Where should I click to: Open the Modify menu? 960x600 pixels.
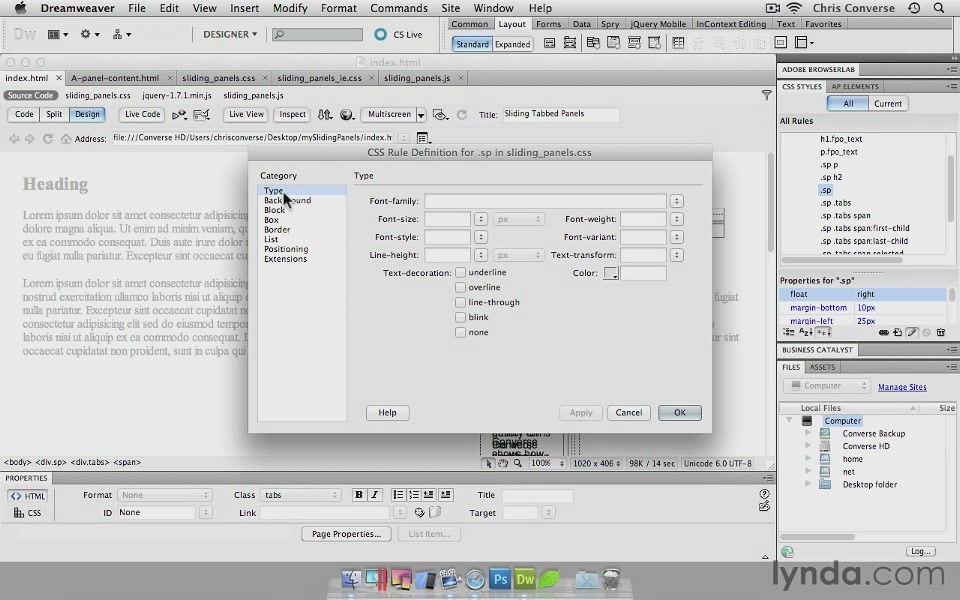point(290,8)
